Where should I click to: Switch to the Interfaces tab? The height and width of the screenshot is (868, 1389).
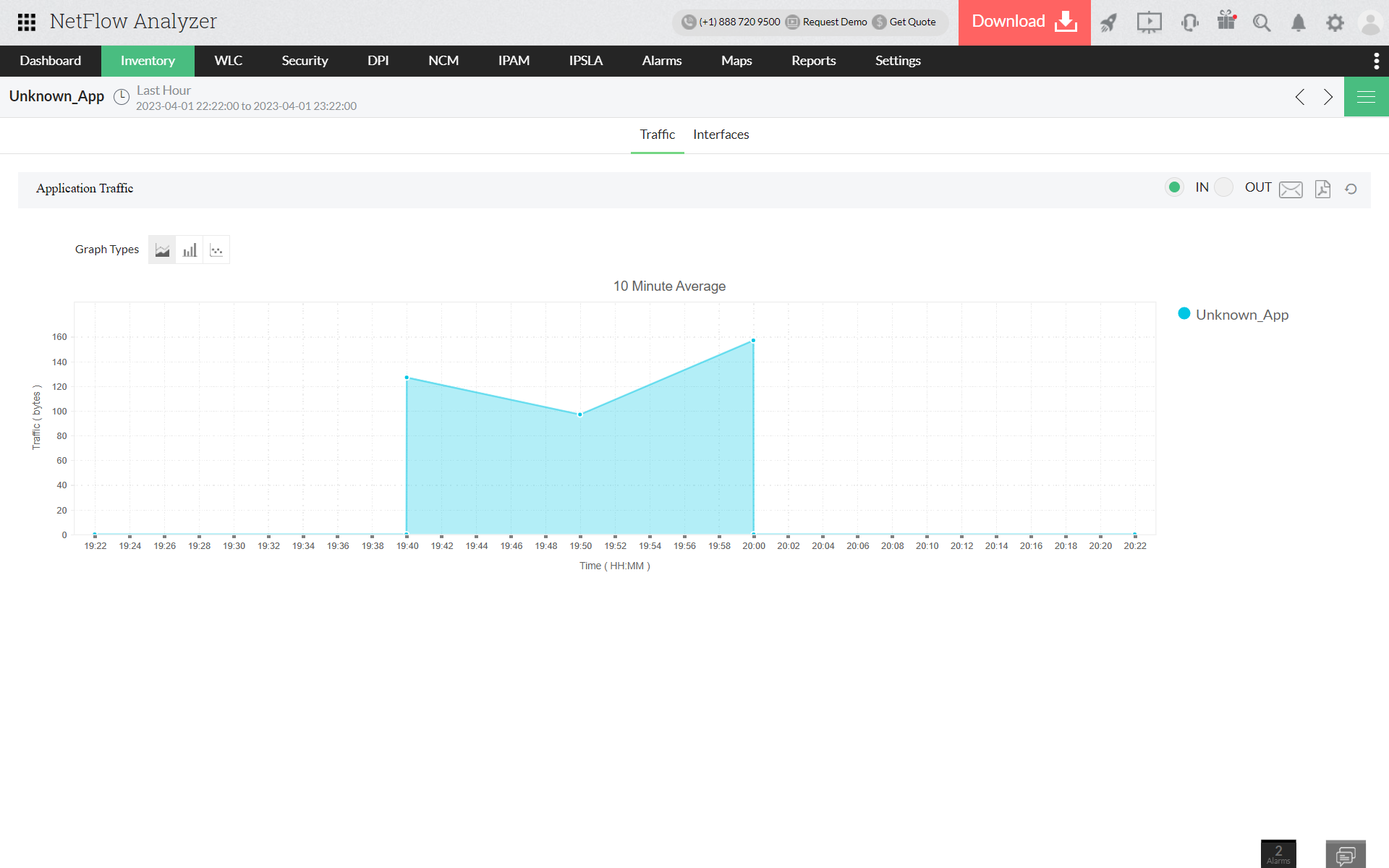721,135
